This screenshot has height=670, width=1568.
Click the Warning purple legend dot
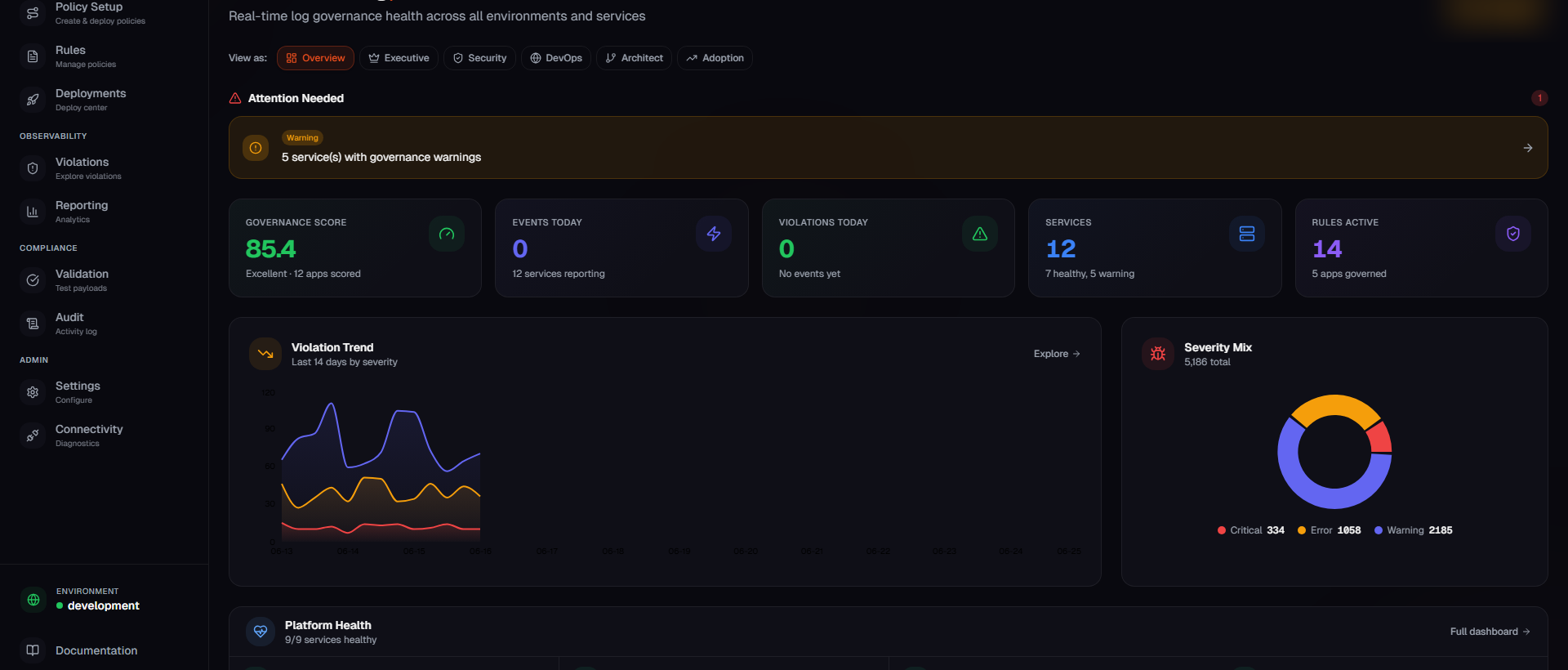1379,530
